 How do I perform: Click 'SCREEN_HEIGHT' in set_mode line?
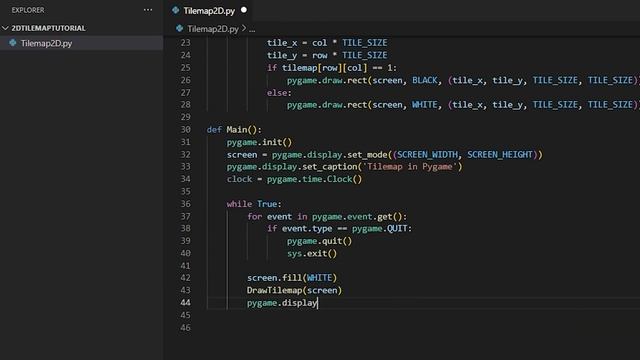(x=500, y=155)
